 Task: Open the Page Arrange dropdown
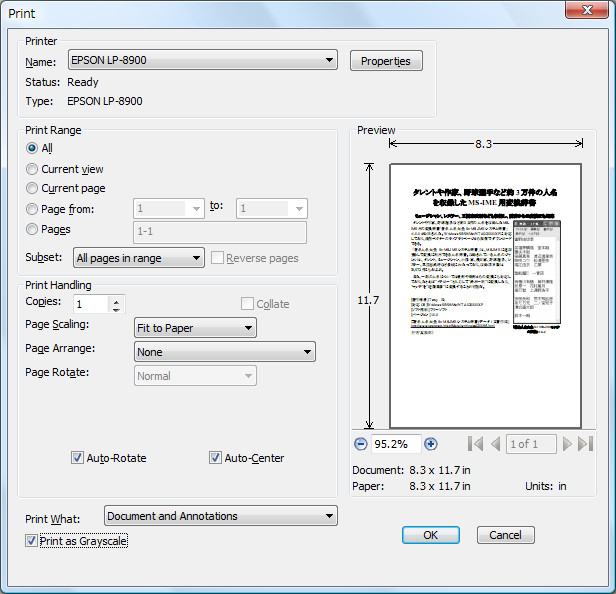click(225, 352)
